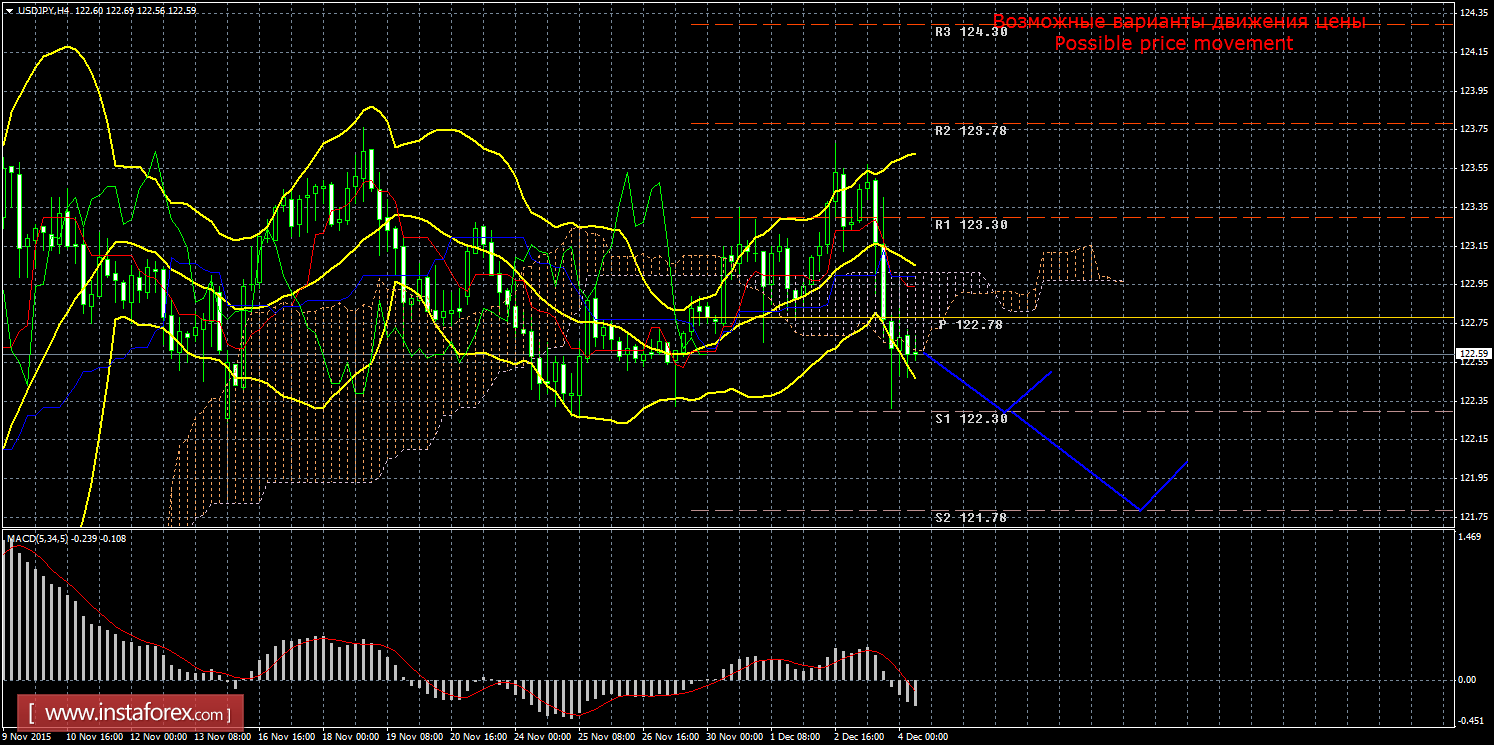
Task: Click the 30 Nov 00:00 time axis label
Action: pyautogui.click(x=735, y=737)
